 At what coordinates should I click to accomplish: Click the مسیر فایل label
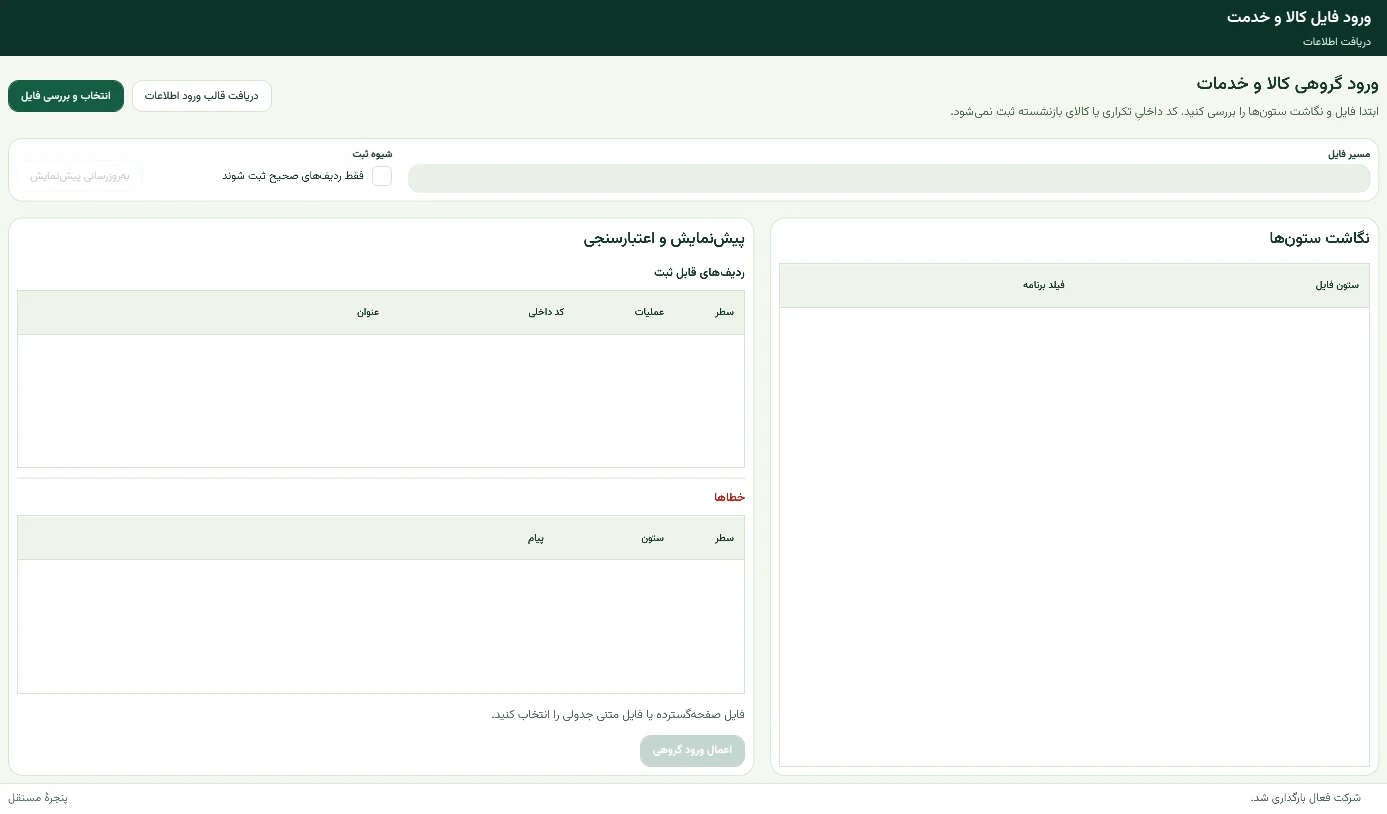tap(1349, 154)
